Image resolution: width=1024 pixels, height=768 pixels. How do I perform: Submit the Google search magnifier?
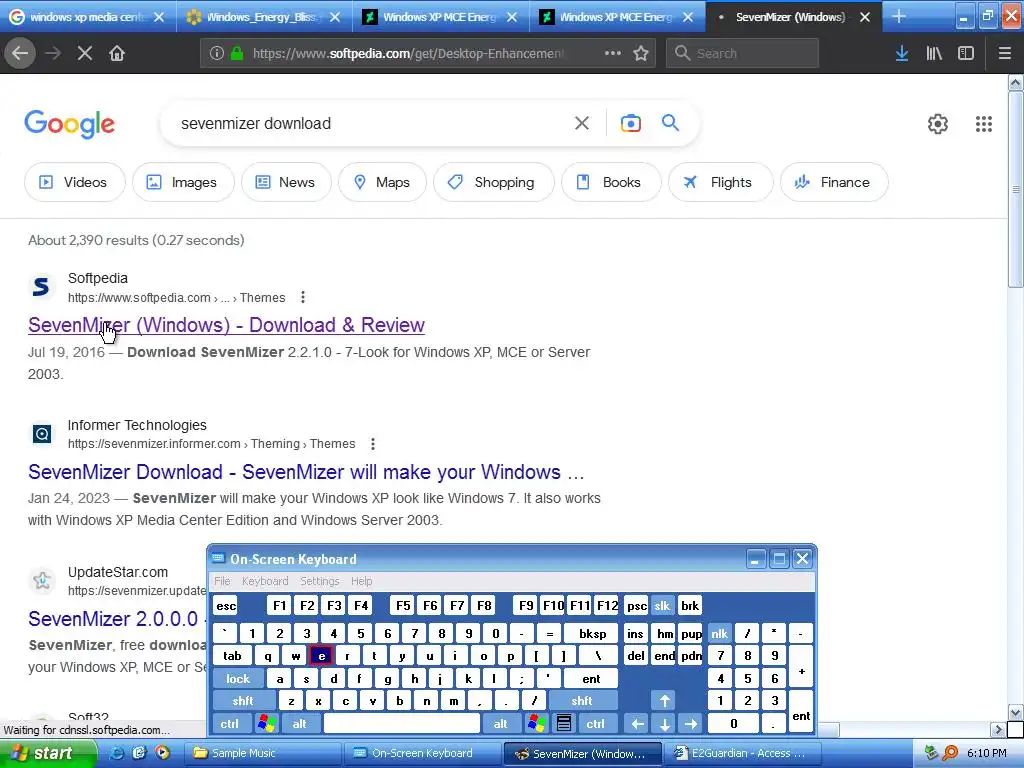[671, 123]
